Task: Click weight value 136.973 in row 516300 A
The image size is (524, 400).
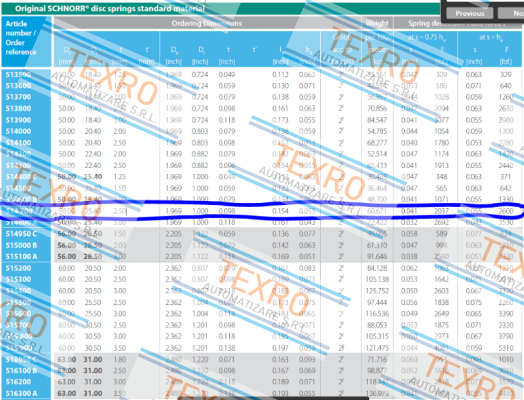Action: tap(377, 393)
